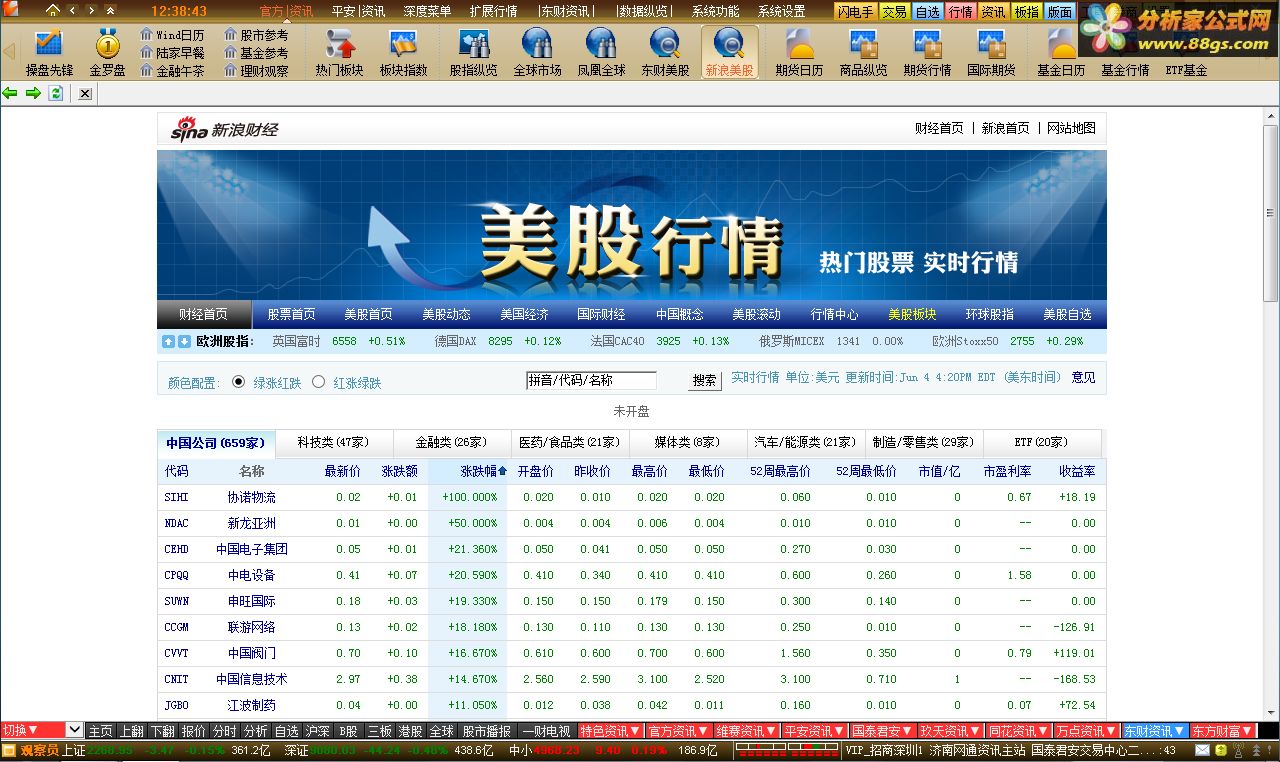Switch to the 金融类 (26家) tab
Screen dimensions: 1280x762
point(451,442)
